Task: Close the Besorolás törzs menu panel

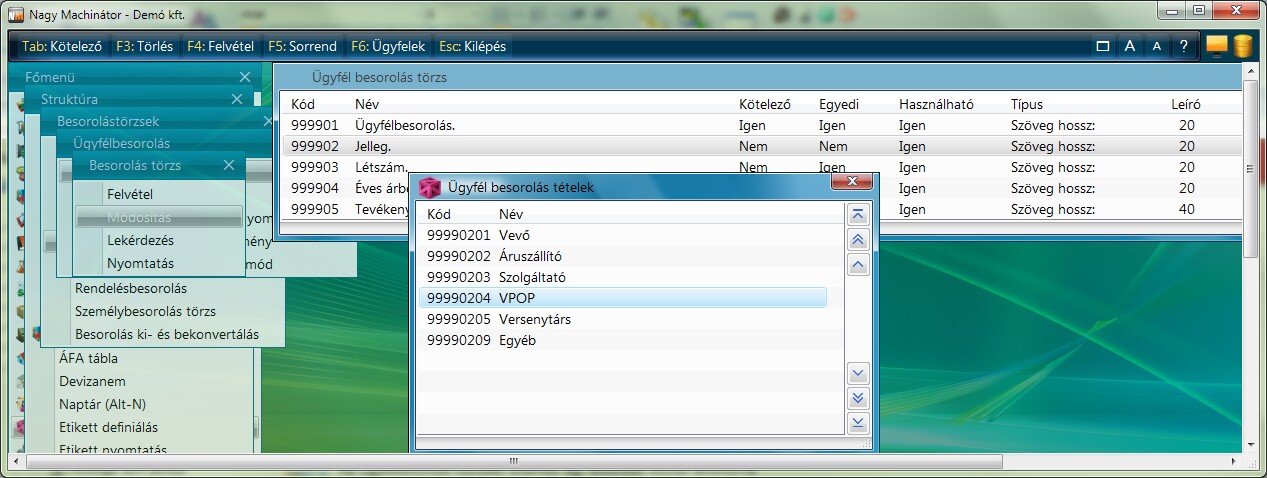Action: pos(229,165)
